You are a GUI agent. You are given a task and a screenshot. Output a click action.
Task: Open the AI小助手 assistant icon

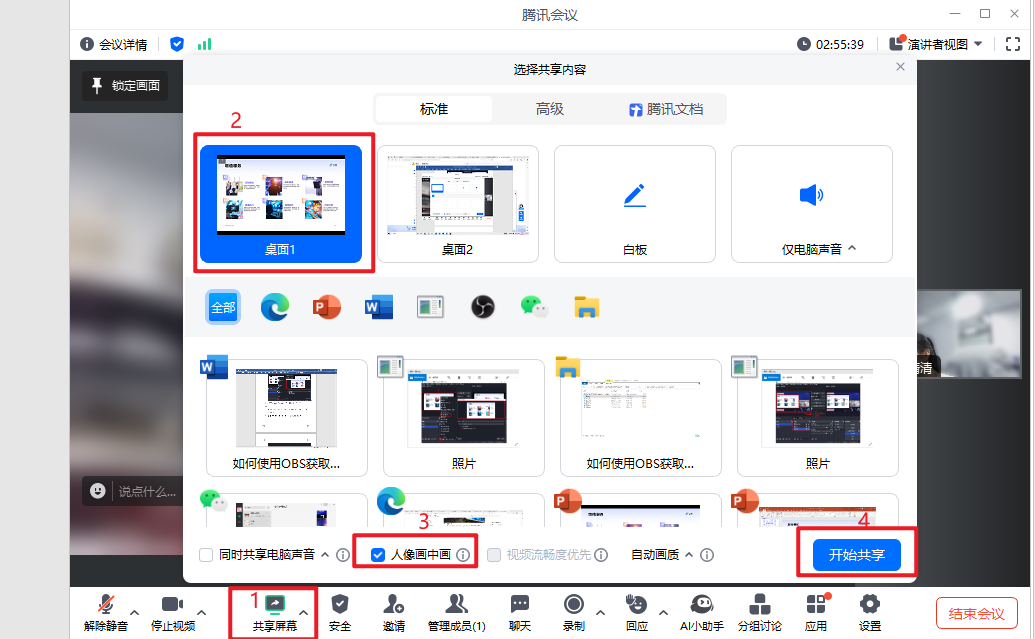(x=701, y=605)
